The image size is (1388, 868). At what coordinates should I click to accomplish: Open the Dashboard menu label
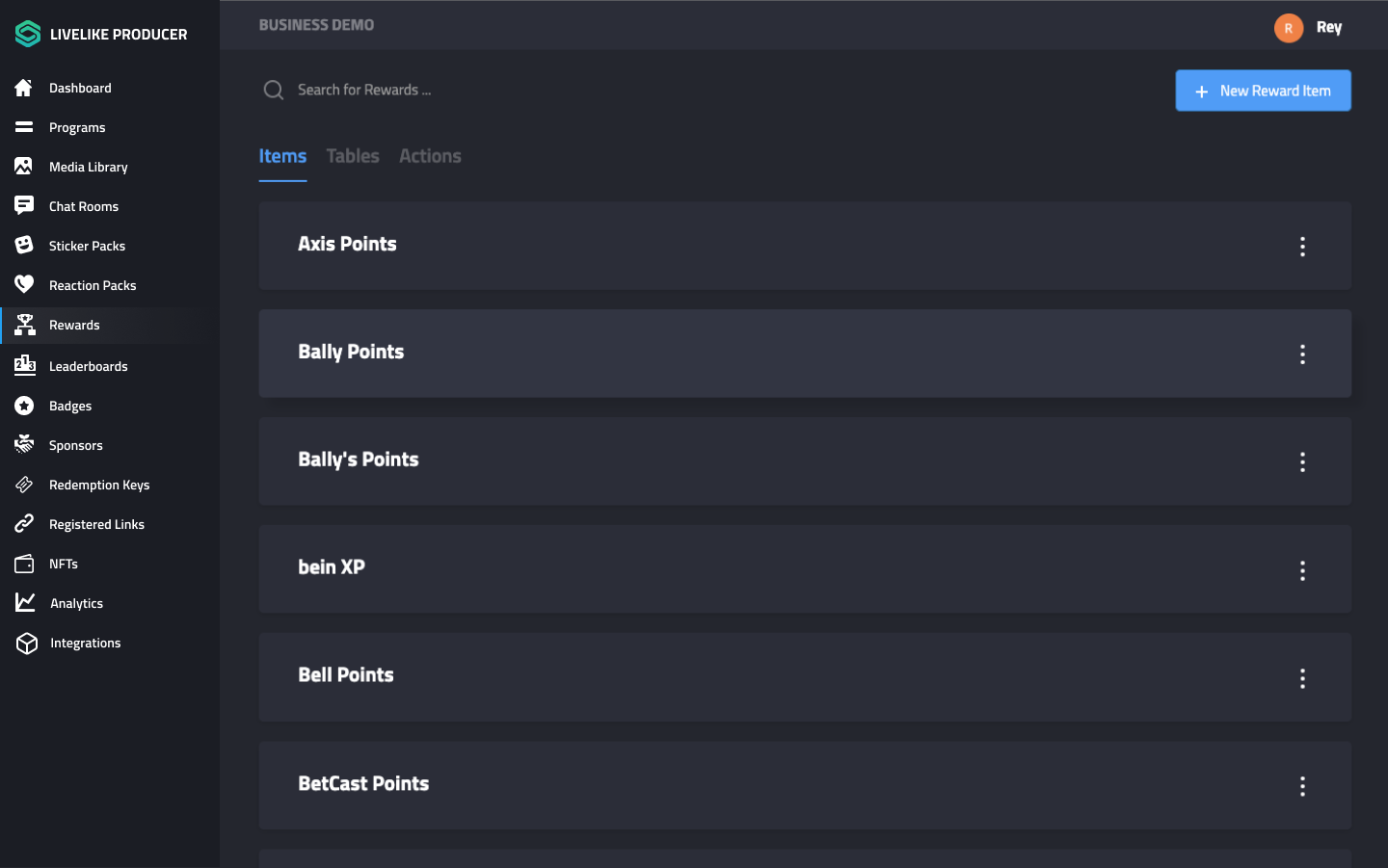pos(80,88)
